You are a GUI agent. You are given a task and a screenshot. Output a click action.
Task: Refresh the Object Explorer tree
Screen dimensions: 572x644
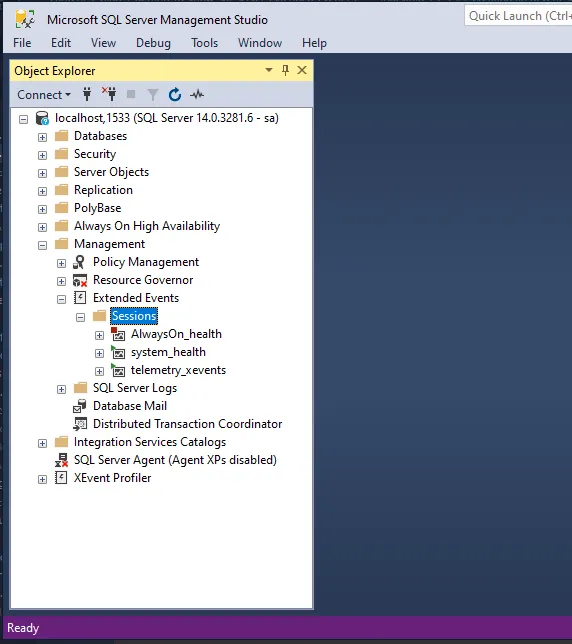[175, 94]
